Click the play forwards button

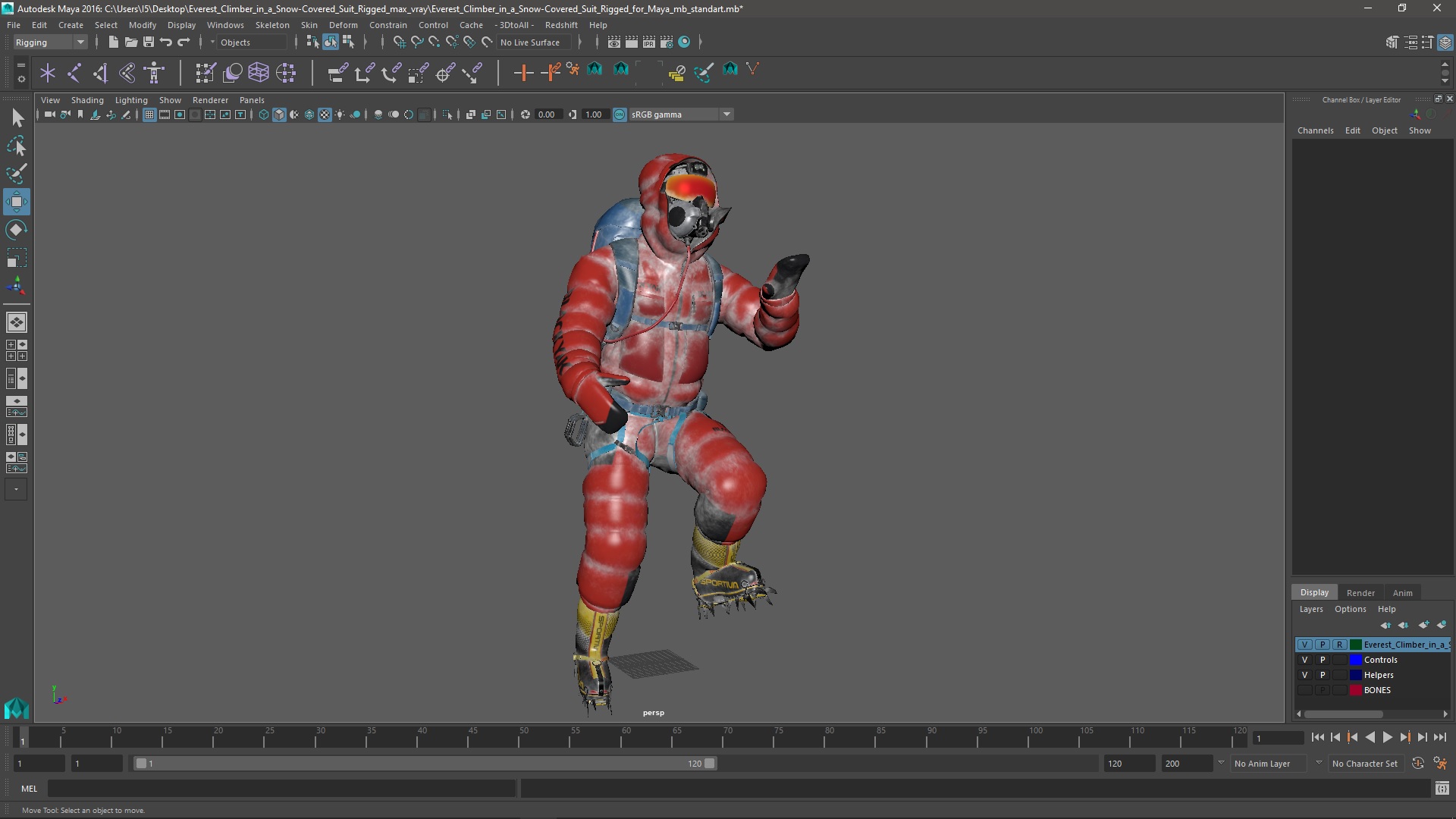tap(1387, 737)
